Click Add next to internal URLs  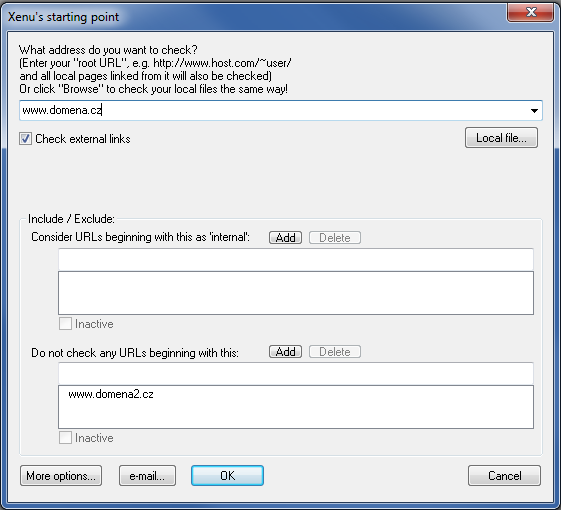pos(285,238)
